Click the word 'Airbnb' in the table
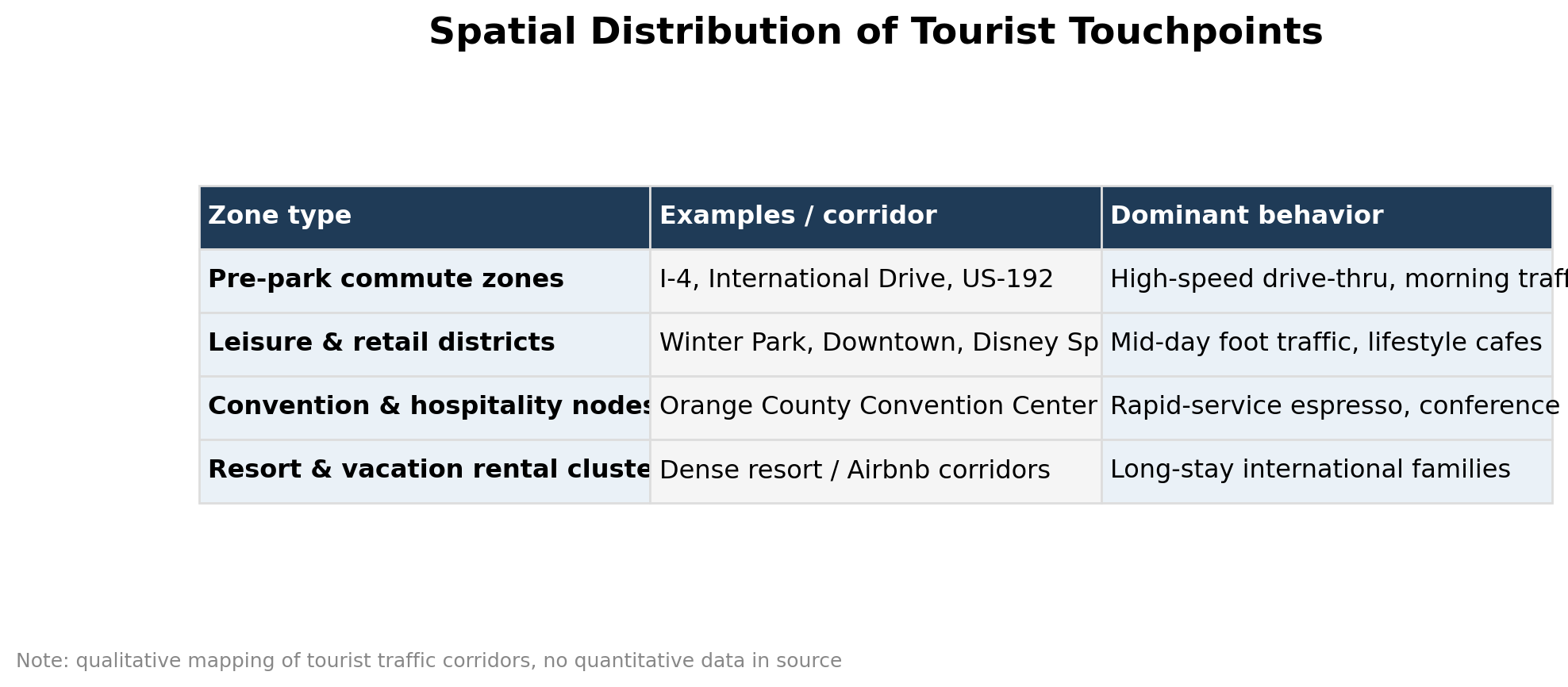The height and width of the screenshot is (687, 1568). click(x=886, y=470)
